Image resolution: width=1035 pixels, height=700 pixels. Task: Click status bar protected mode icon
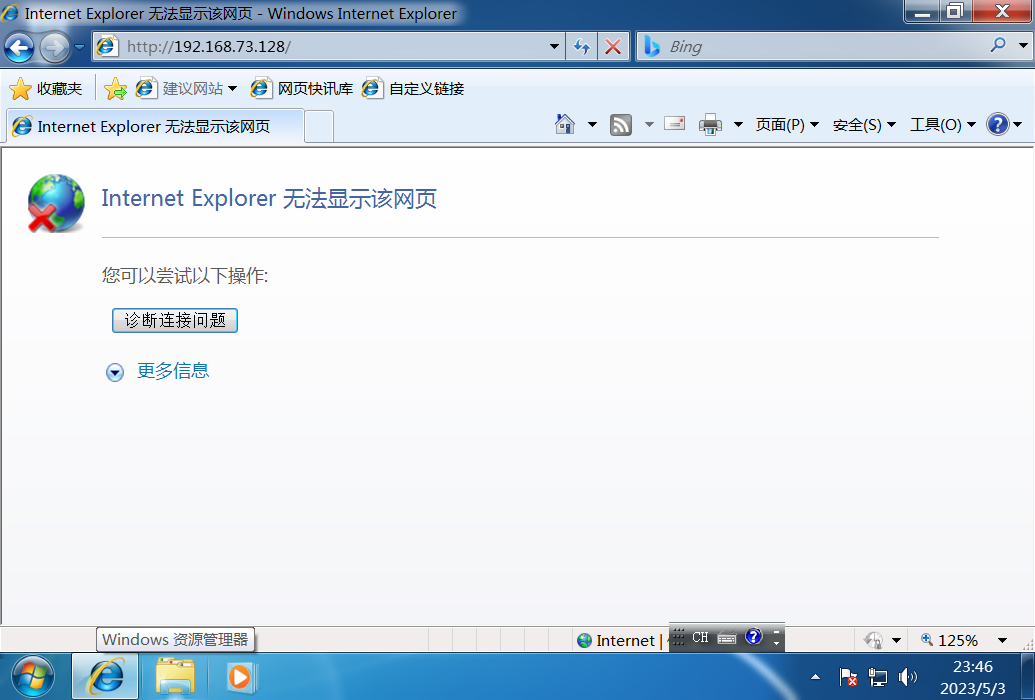coord(874,640)
